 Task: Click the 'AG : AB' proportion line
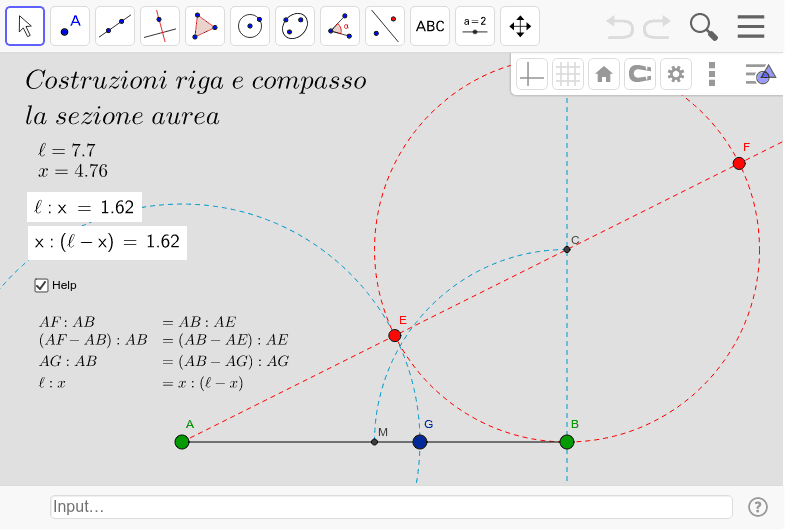[68, 361]
